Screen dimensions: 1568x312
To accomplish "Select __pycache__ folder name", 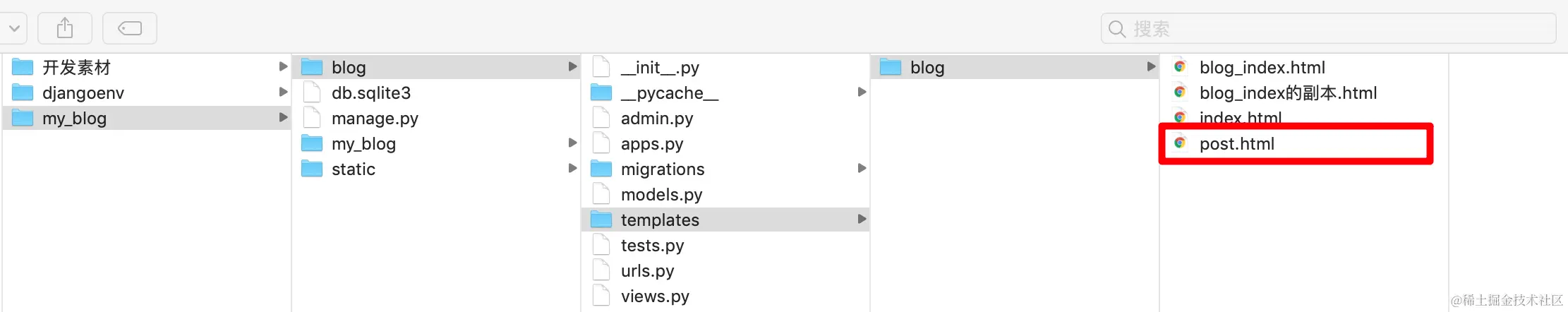I will (670, 92).
